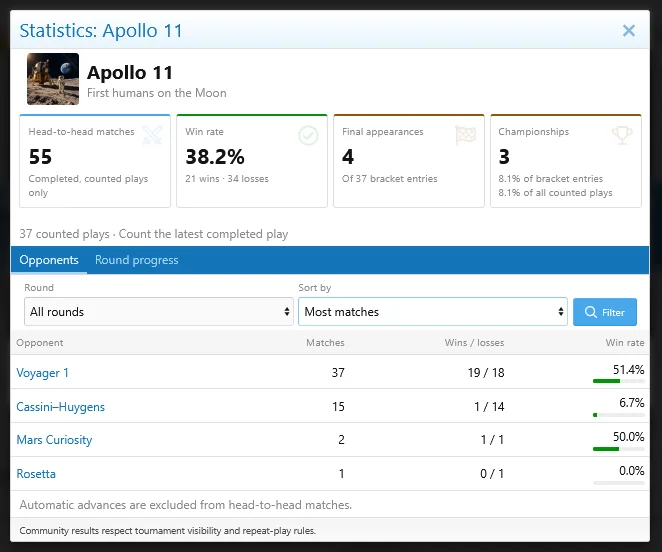This screenshot has height=552, width=662.
Task: Click the win rate checkmark circle icon
Action: [308, 136]
